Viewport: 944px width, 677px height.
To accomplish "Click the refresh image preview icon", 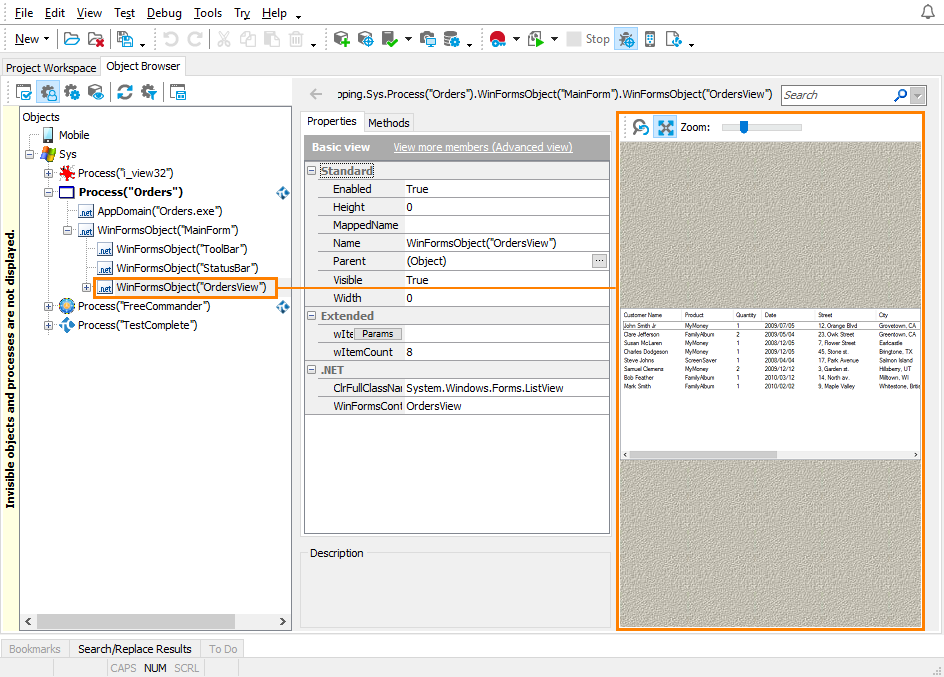I will pos(641,127).
